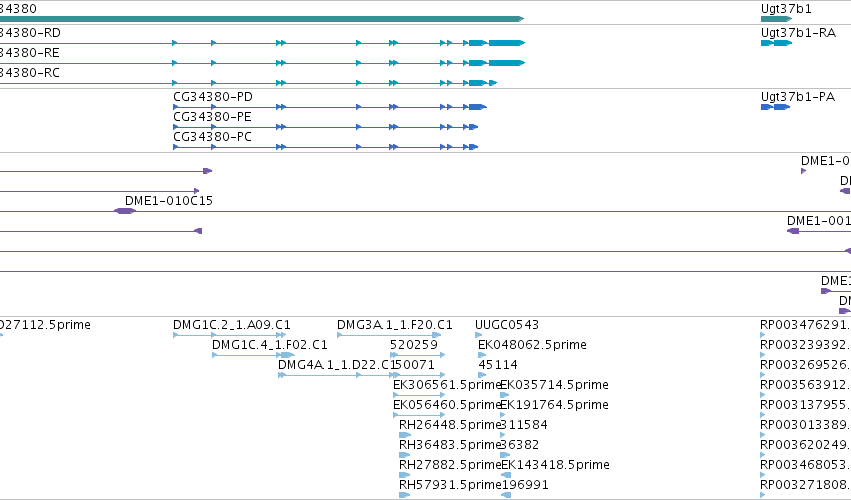Screen dimensions: 851x500
Task: Click the EK048062.5prime label
Action: 532,345
